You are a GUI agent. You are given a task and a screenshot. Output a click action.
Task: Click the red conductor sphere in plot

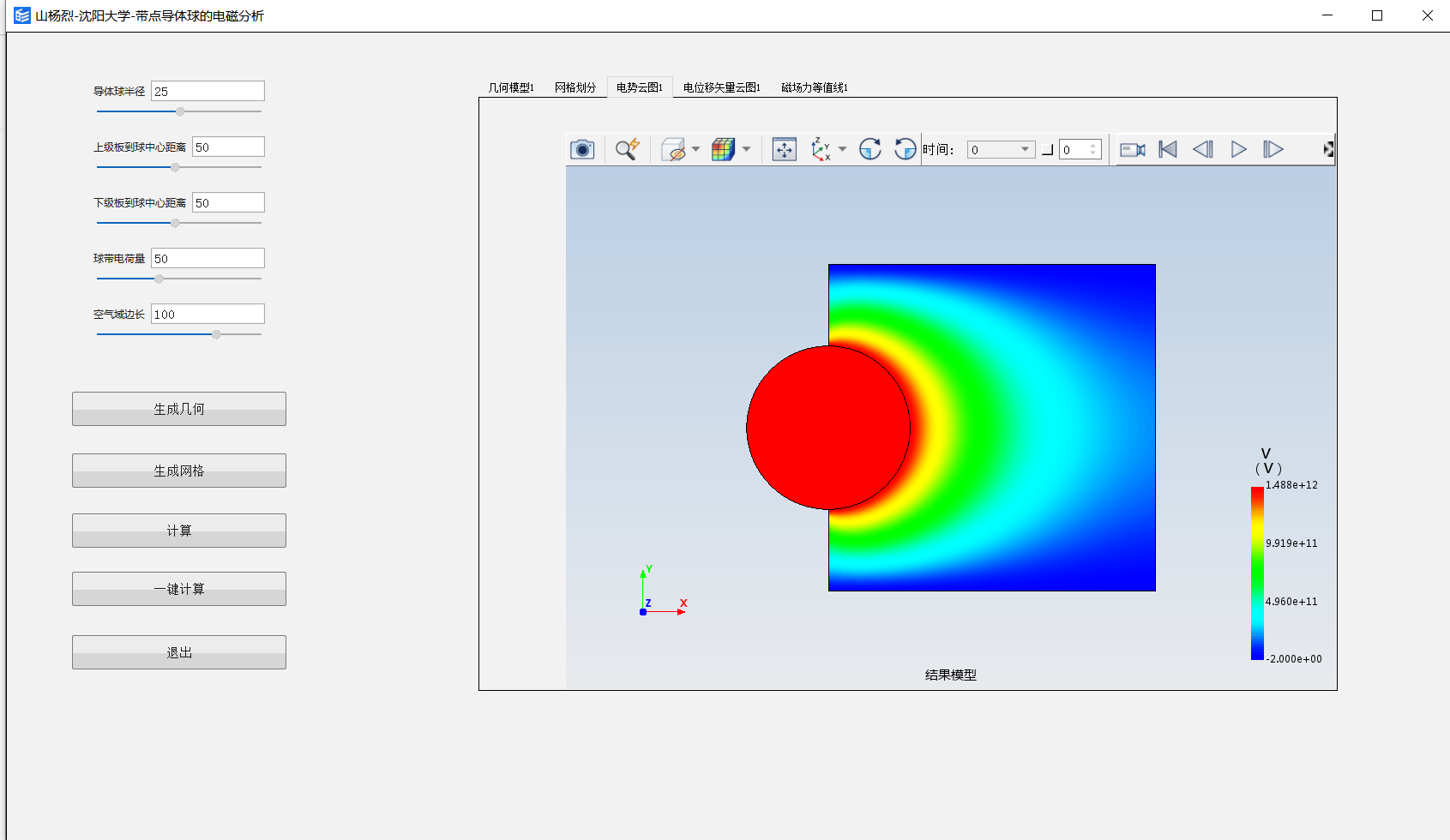tap(828, 428)
